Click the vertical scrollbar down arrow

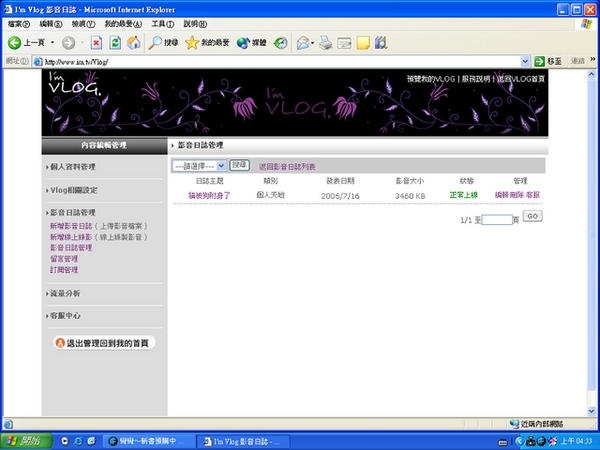tap(592, 411)
